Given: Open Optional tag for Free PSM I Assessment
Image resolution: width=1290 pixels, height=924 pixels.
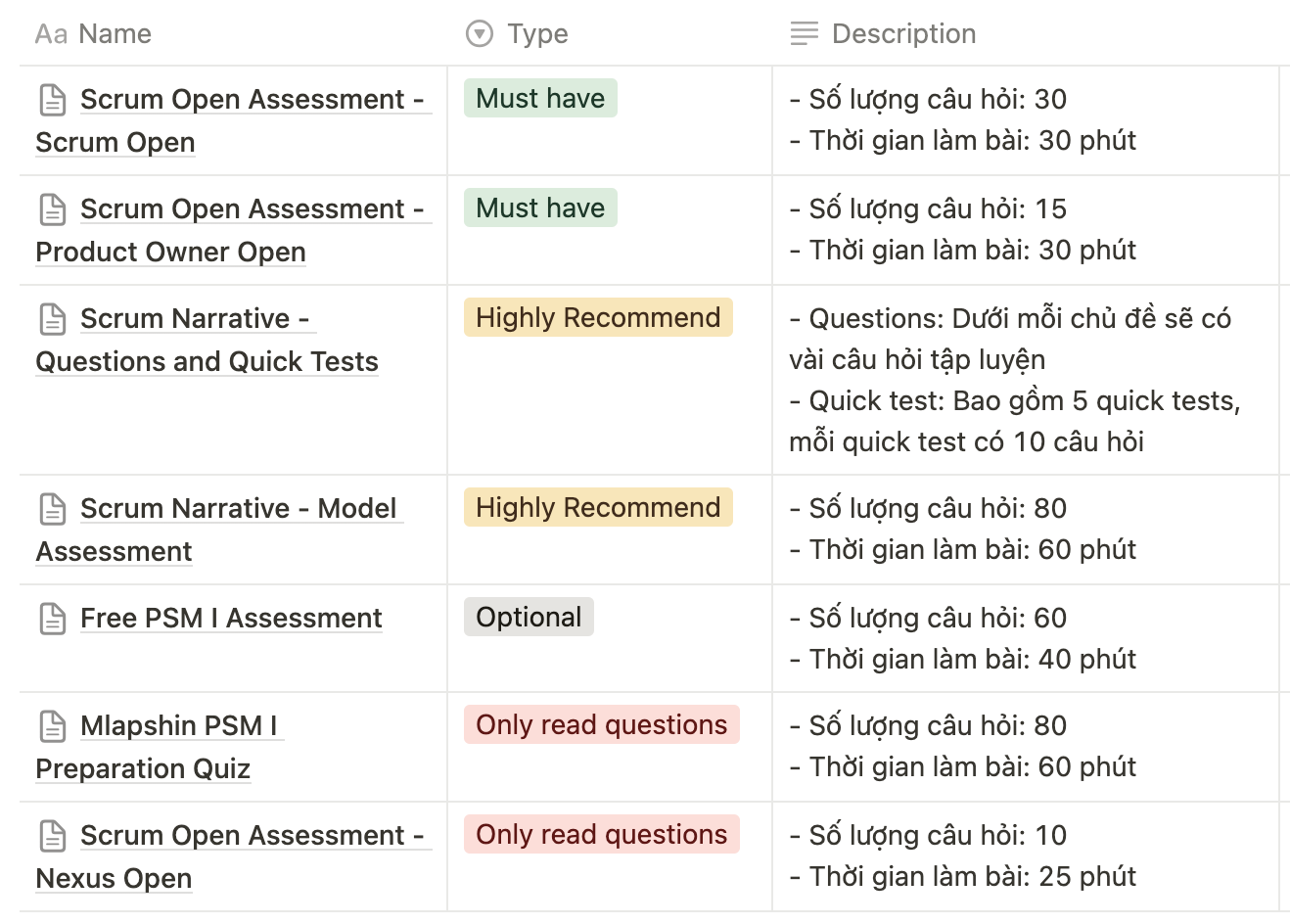Looking at the screenshot, I should (x=529, y=617).
